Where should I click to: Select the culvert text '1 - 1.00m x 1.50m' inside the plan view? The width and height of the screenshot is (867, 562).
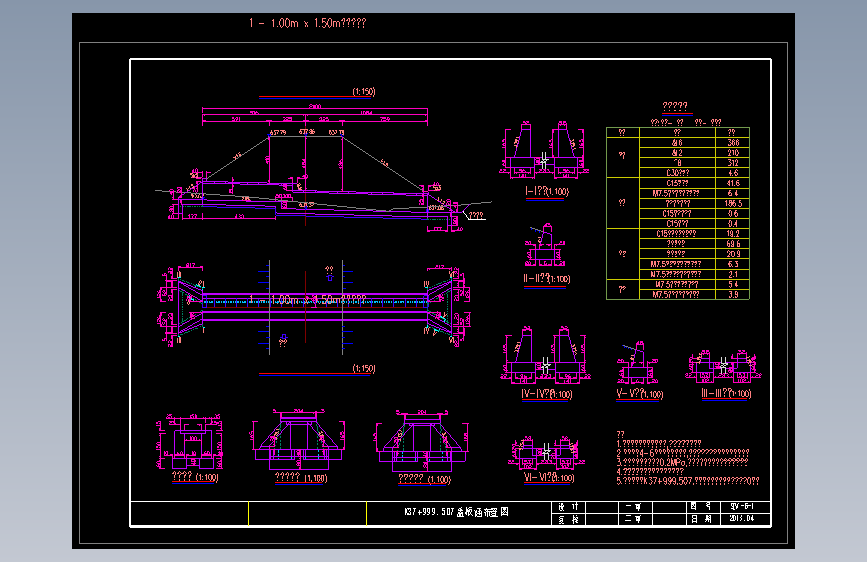(307, 300)
